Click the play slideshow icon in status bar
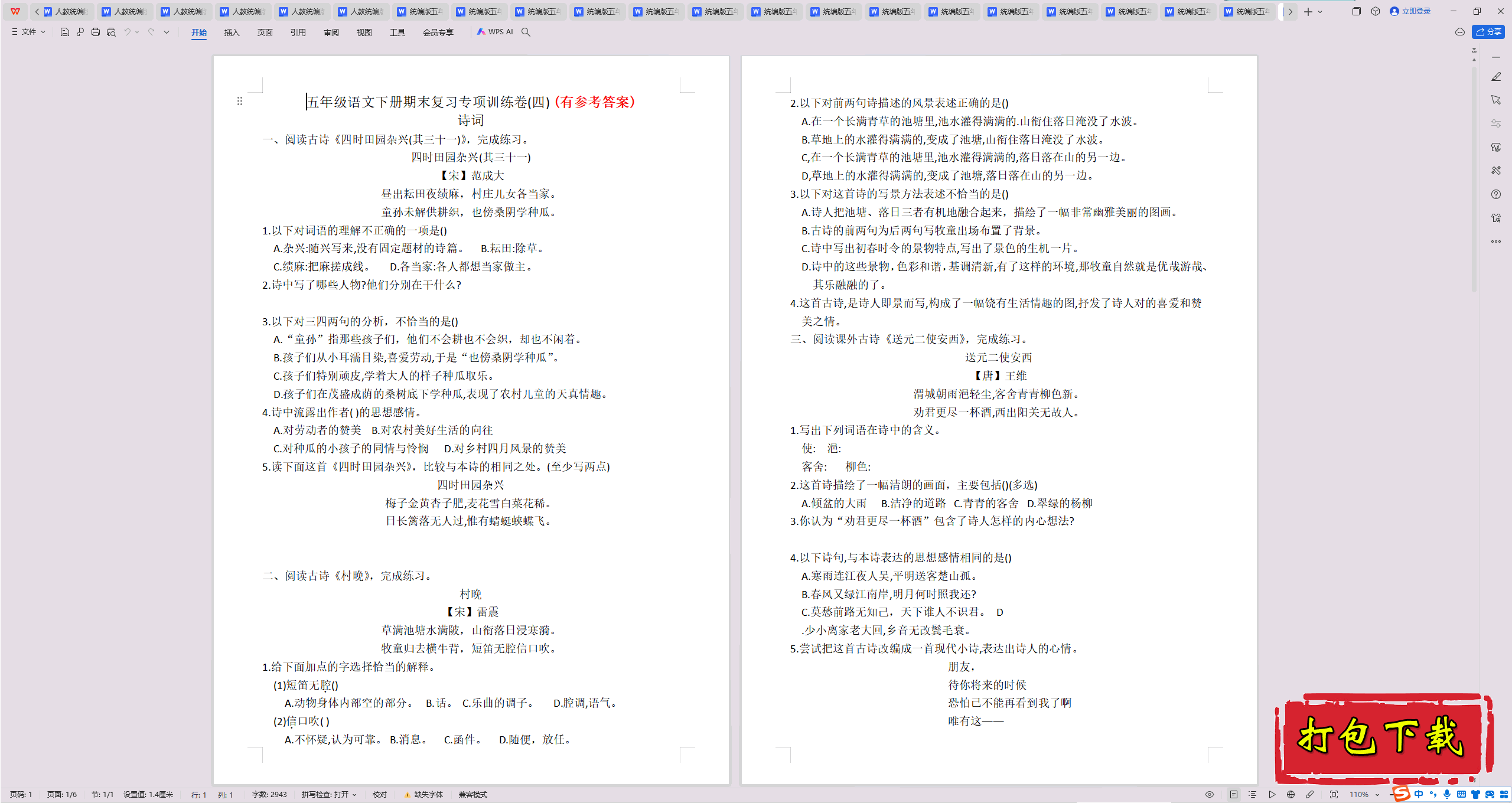This screenshot has width=1512, height=803. (1272, 795)
